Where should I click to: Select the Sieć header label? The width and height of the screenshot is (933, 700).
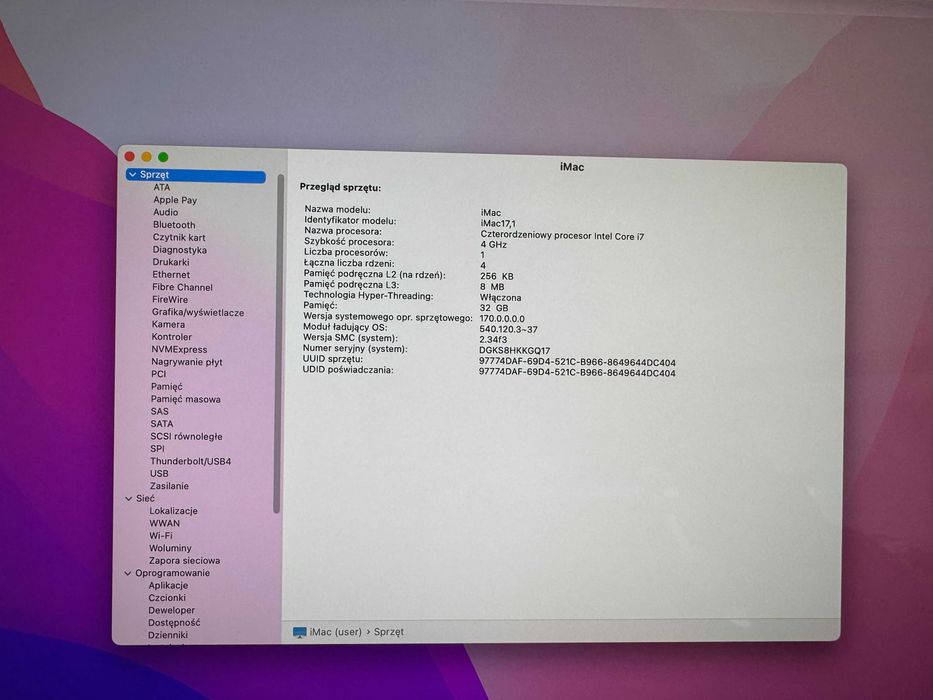click(145, 499)
